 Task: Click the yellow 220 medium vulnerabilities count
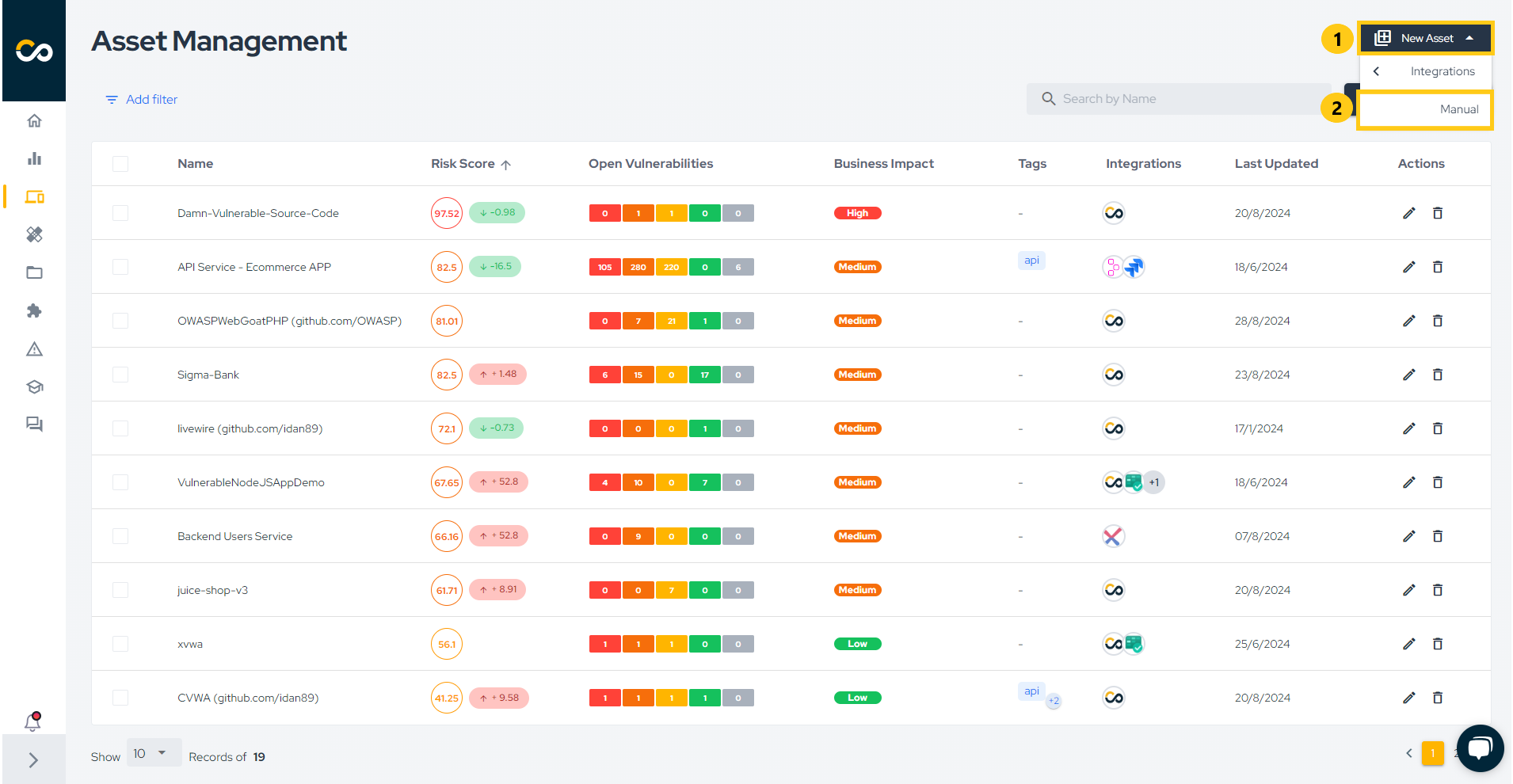(x=672, y=267)
